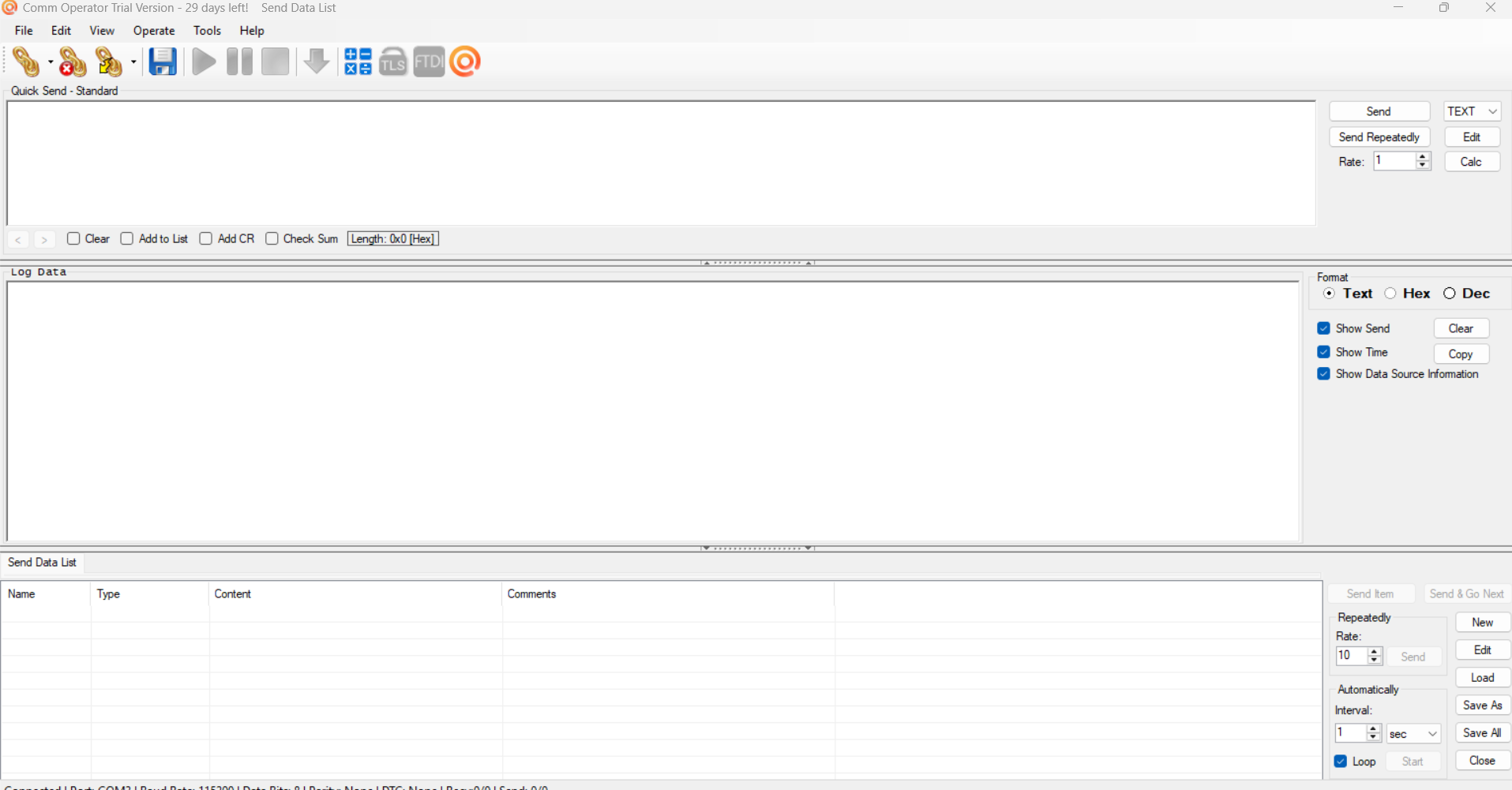Select the Hex format radio button
Image resolution: width=1512 pixels, height=790 pixels.
point(1390,294)
